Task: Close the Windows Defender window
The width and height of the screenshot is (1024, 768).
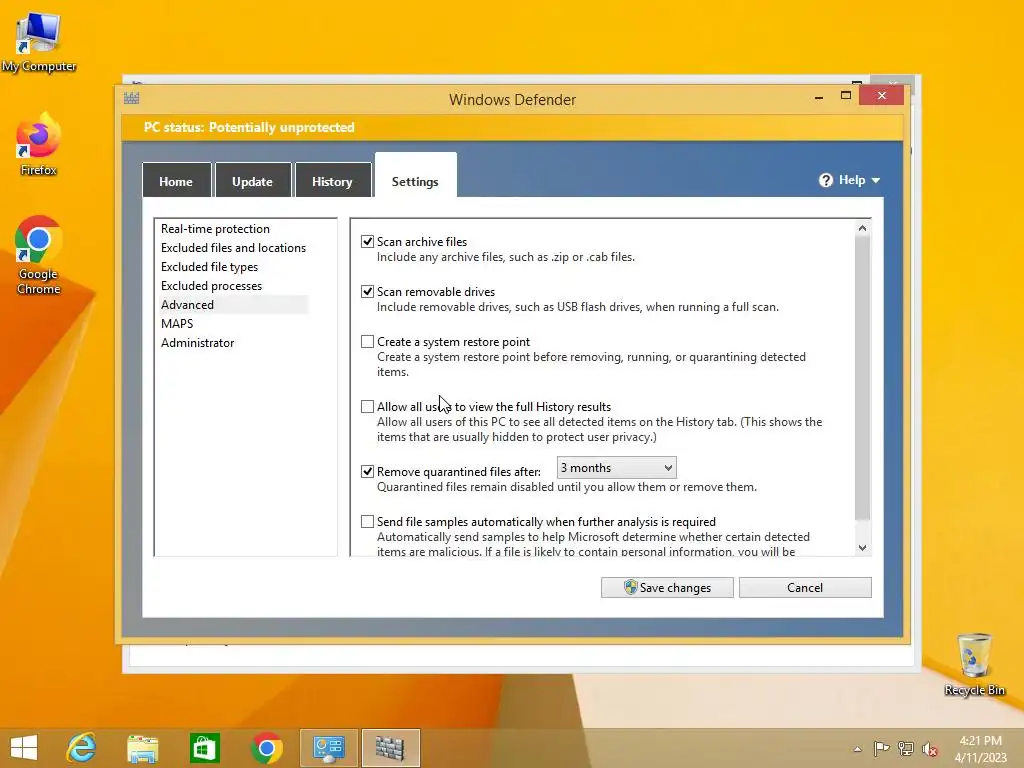Action: 882,95
